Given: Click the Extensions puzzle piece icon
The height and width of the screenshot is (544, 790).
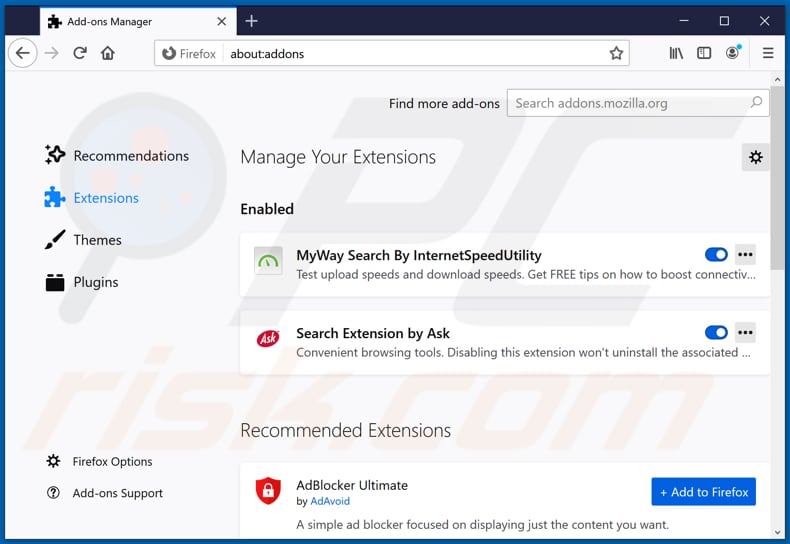Looking at the screenshot, I should pyautogui.click(x=54, y=197).
